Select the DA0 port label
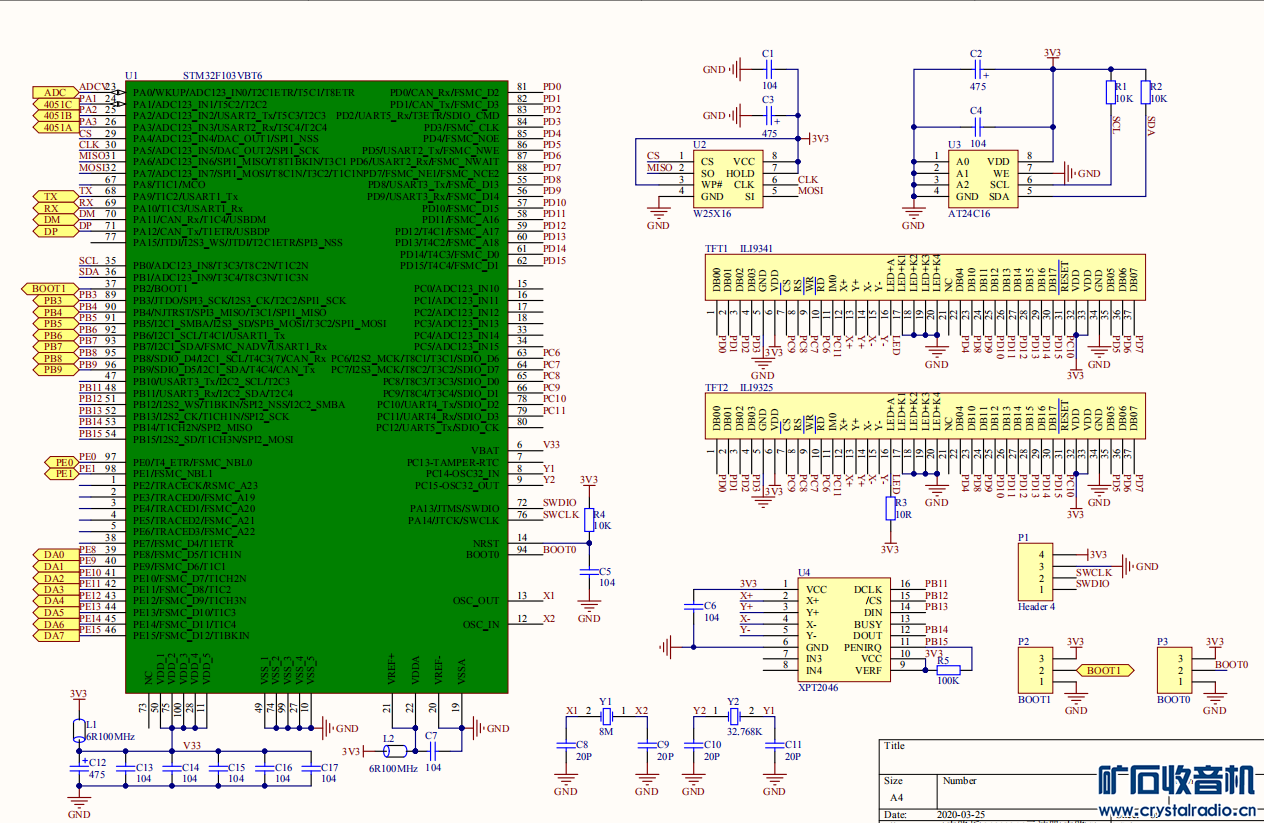Viewport: 1264px width, 823px height. pyautogui.click(x=54, y=555)
